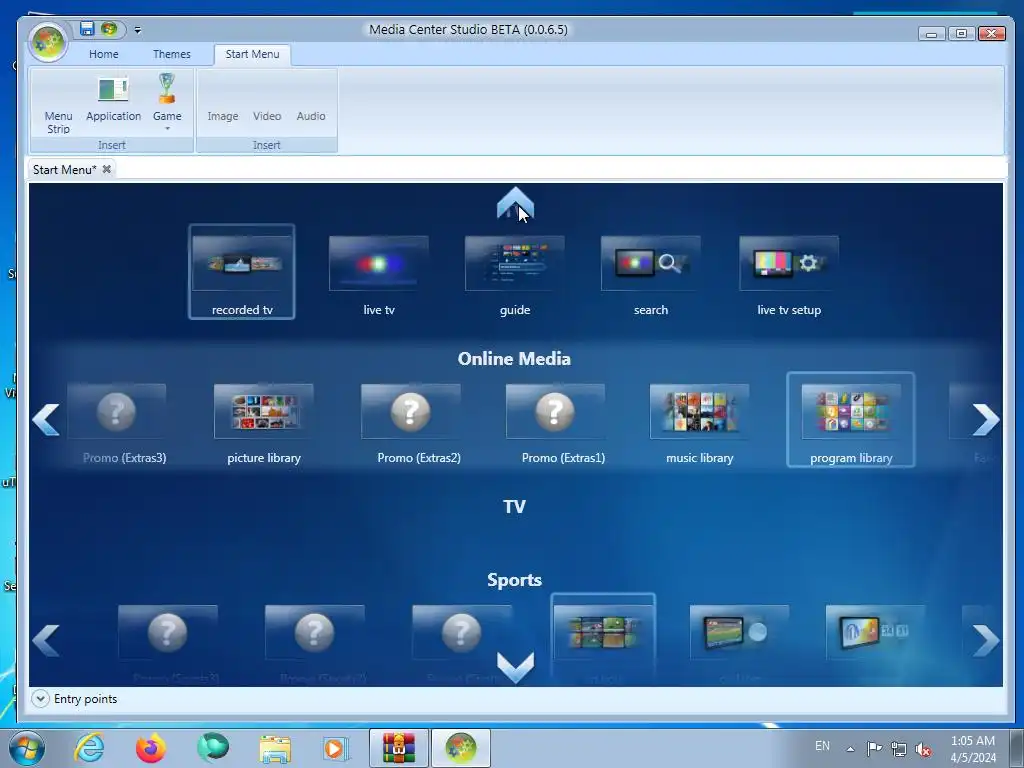Open Windows Media Player from taskbar
The image size is (1024, 768).
click(336, 748)
